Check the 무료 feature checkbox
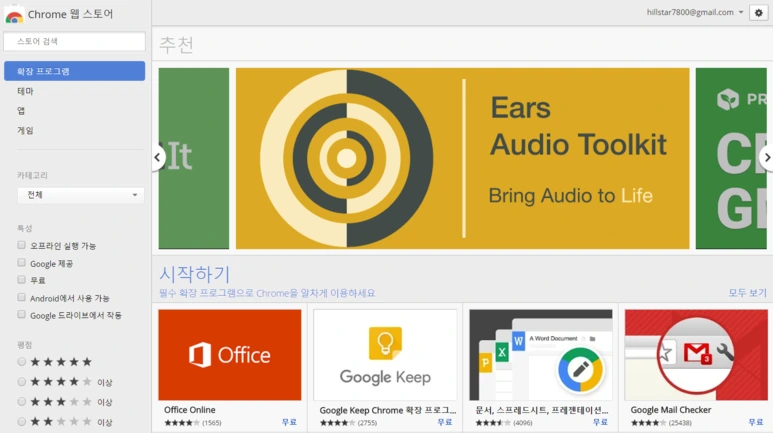 tap(21, 280)
